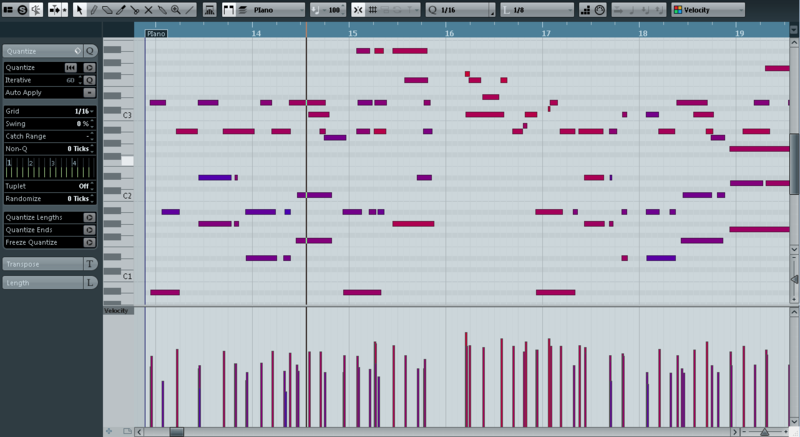Toggle the Snap grid button
800x437 pixels.
tap(358, 10)
